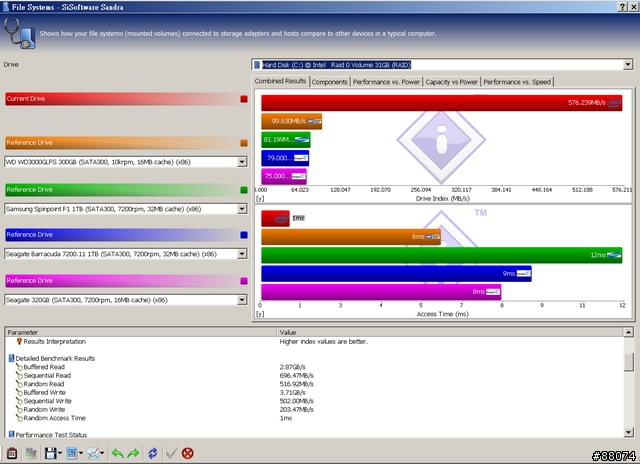Select the Buffered Write row

pyautogui.click(x=314, y=393)
